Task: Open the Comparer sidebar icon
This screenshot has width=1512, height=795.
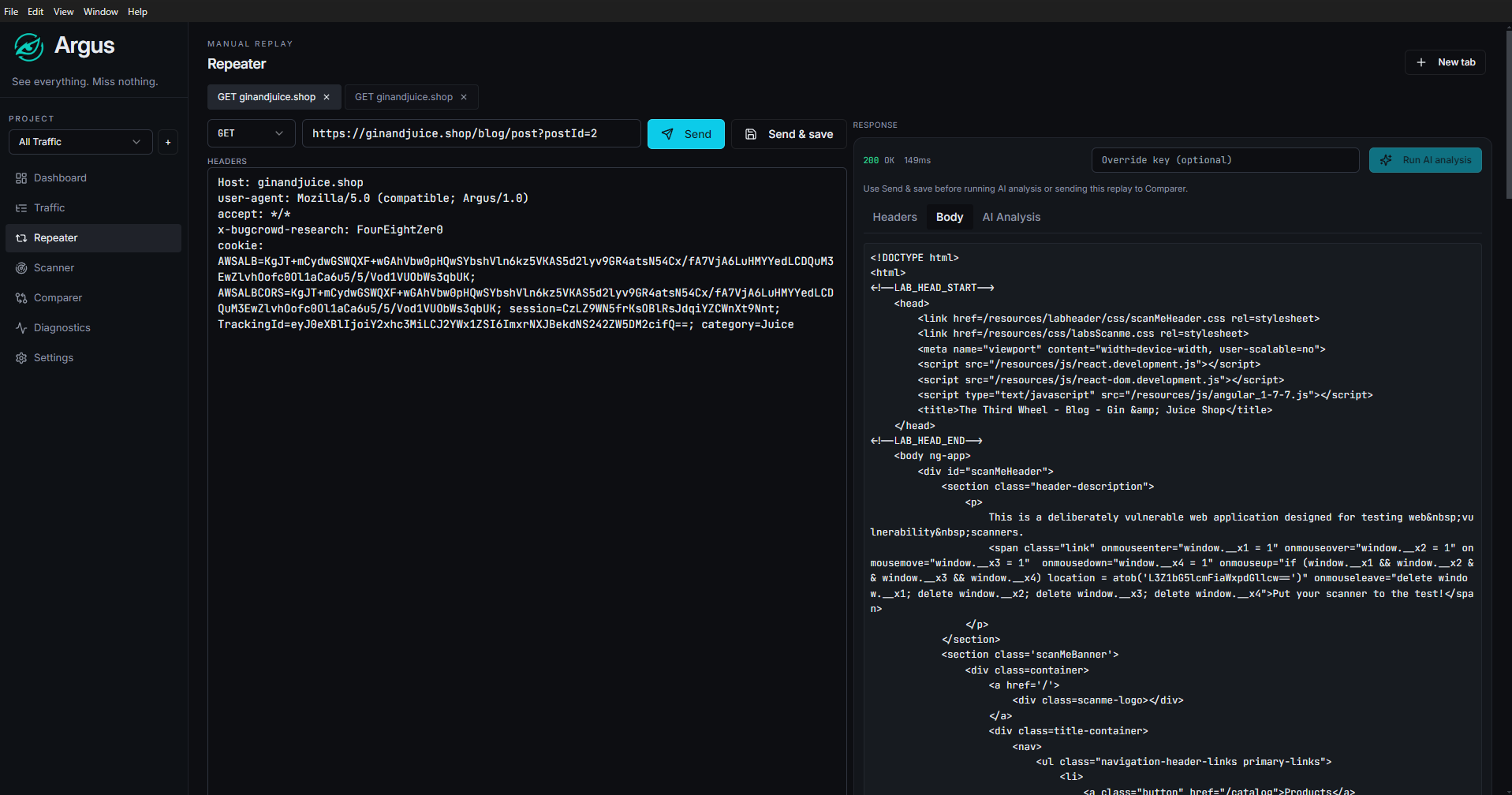Action: pyautogui.click(x=21, y=298)
